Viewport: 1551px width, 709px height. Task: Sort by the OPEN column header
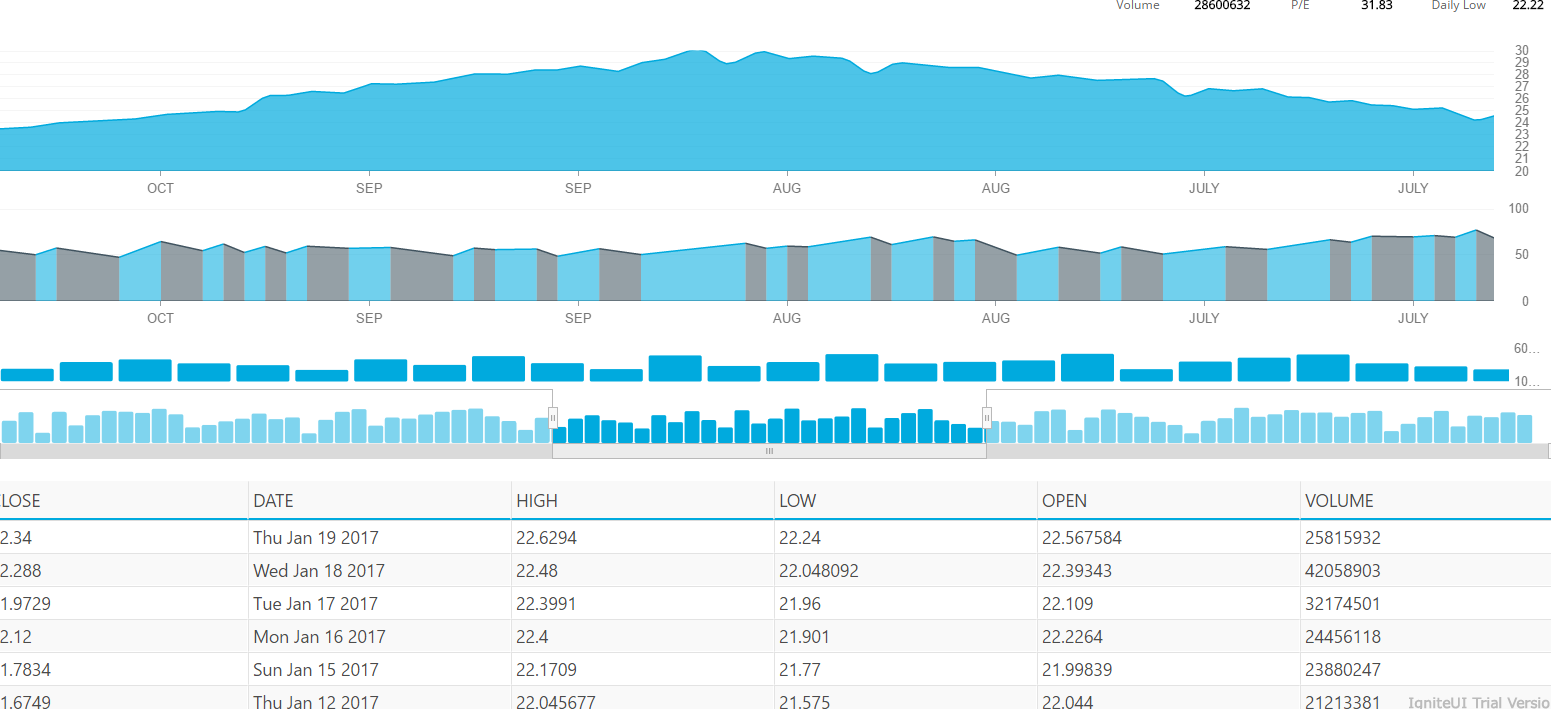1064,501
